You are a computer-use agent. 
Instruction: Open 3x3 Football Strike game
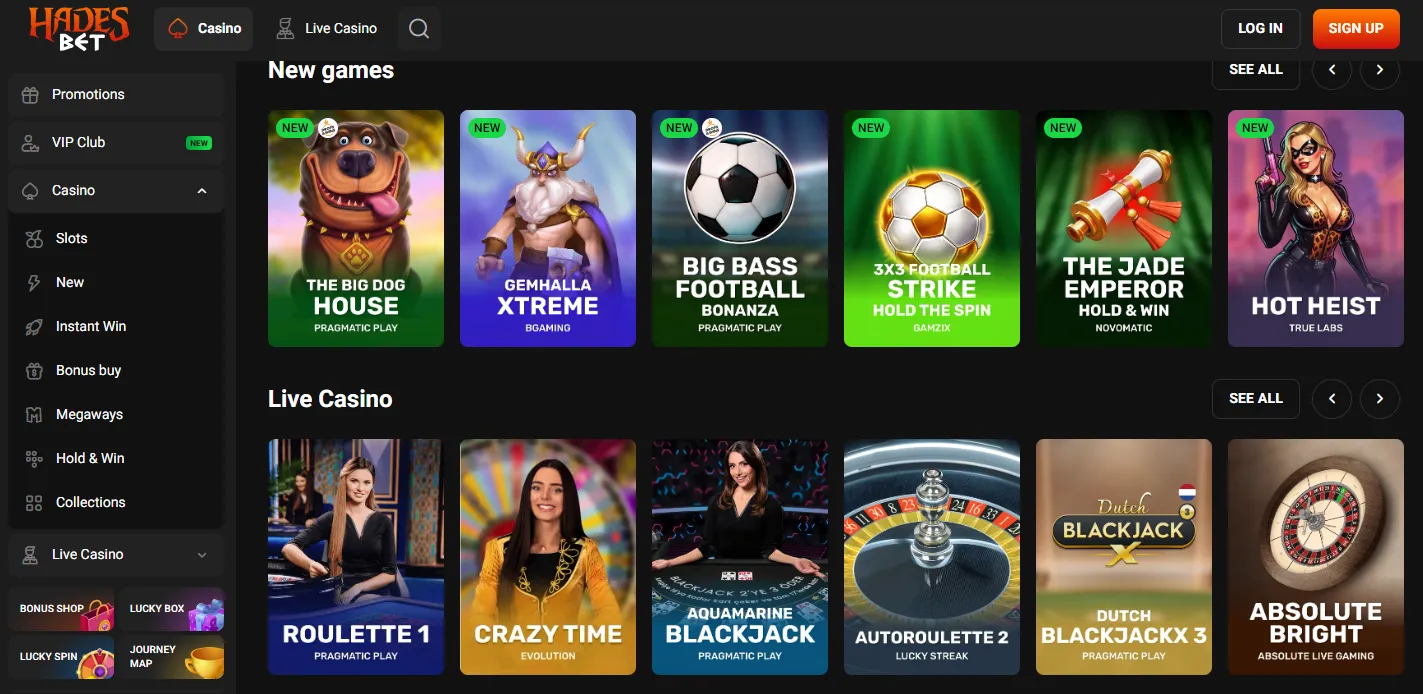(x=932, y=228)
